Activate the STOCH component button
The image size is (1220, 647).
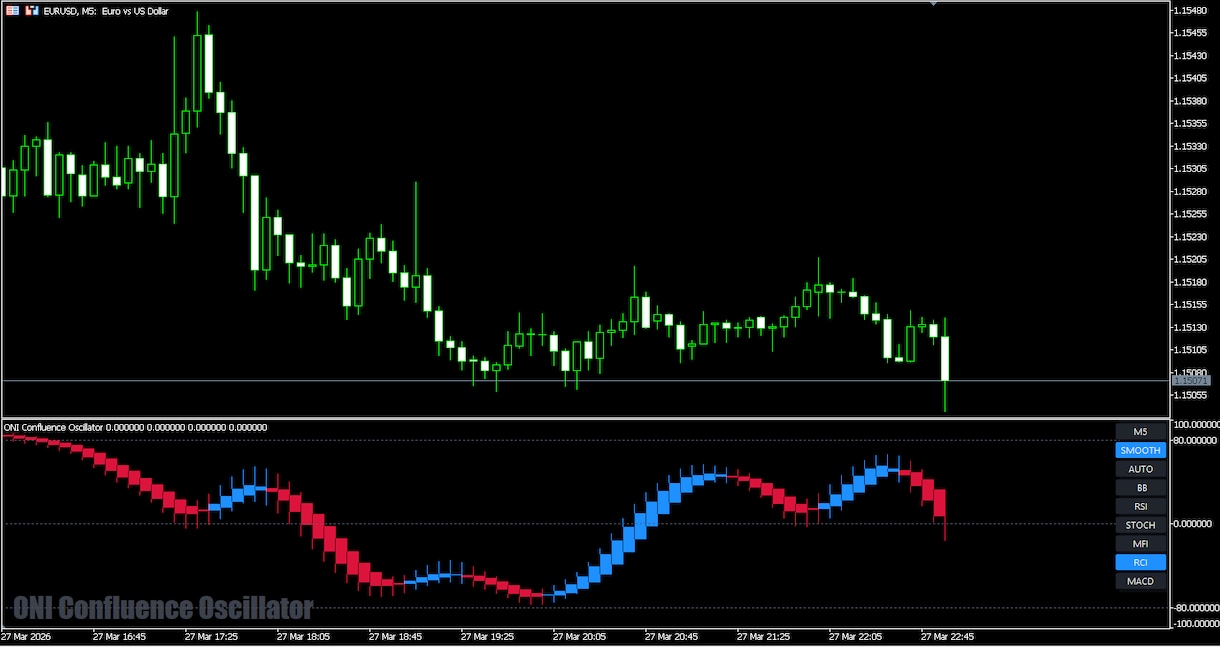point(1141,525)
